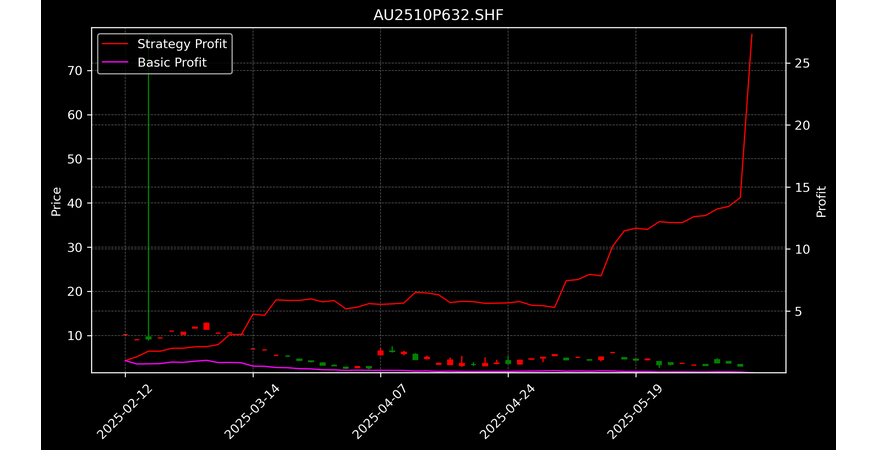878x450 pixels.
Task: Click the 25 tick on Profit axis
Action: click(x=802, y=63)
